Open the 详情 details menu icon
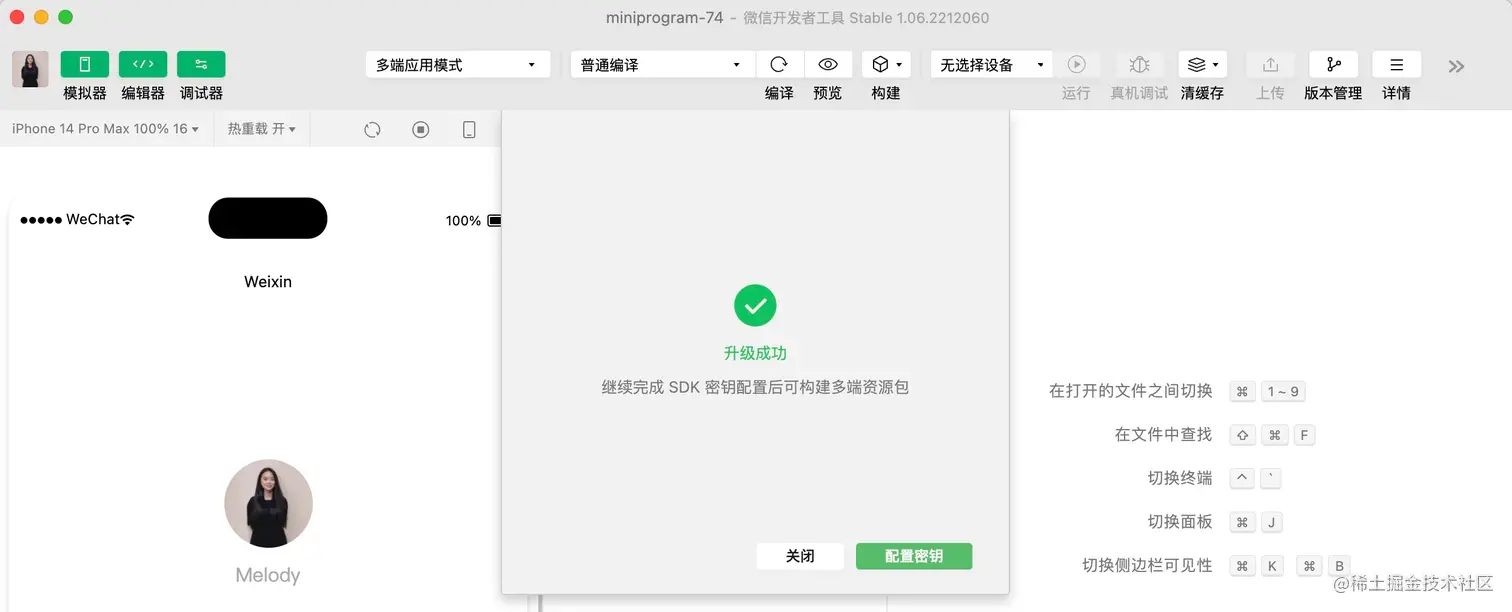Viewport: 1512px width, 612px height. pyautogui.click(x=1396, y=64)
